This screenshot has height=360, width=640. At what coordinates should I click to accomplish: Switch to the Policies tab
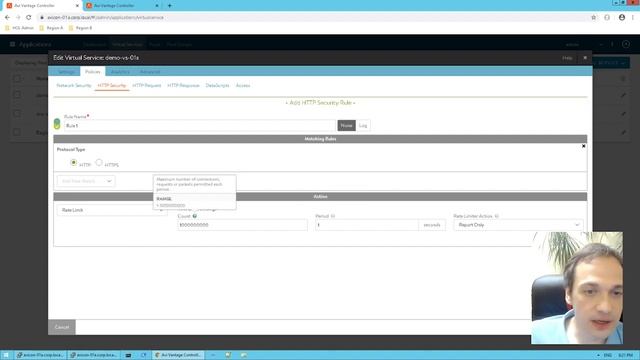click(93, 71)
